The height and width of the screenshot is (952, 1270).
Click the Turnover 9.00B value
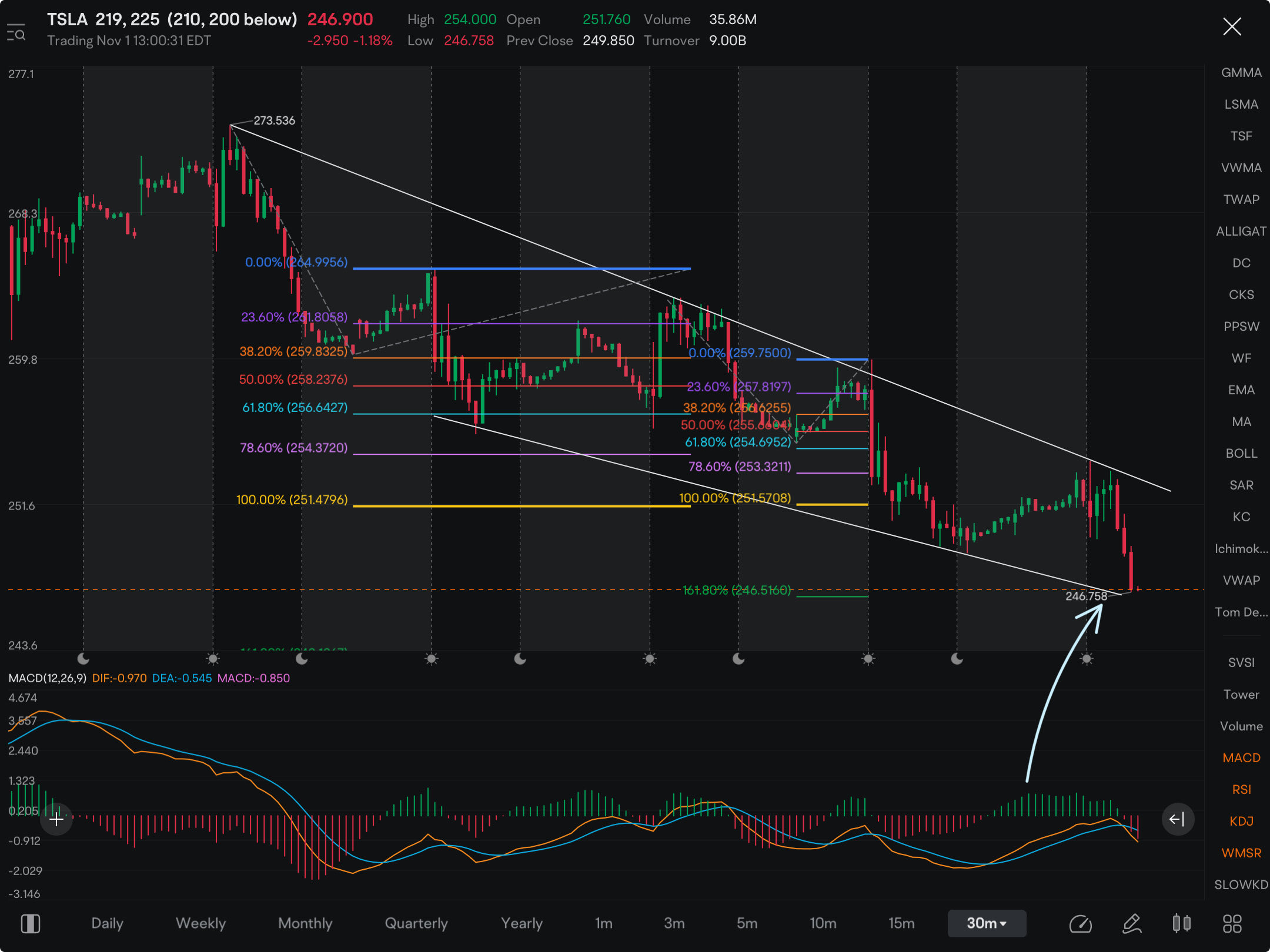click(x=727, y=41)
